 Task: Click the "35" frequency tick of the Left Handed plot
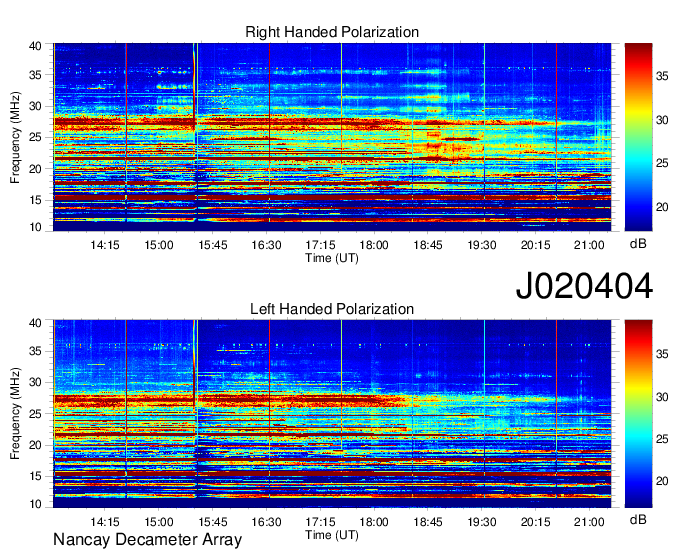(x=36, y=351)
